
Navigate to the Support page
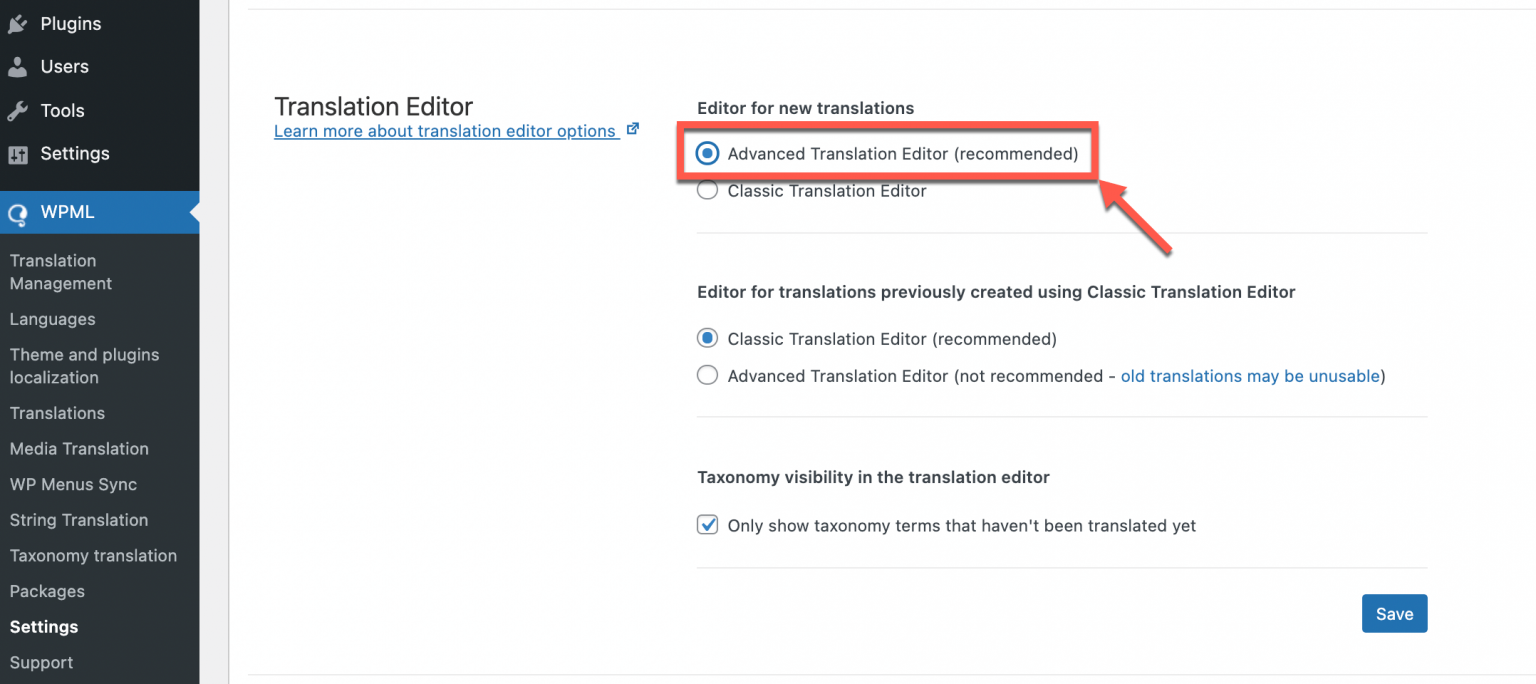41,662
